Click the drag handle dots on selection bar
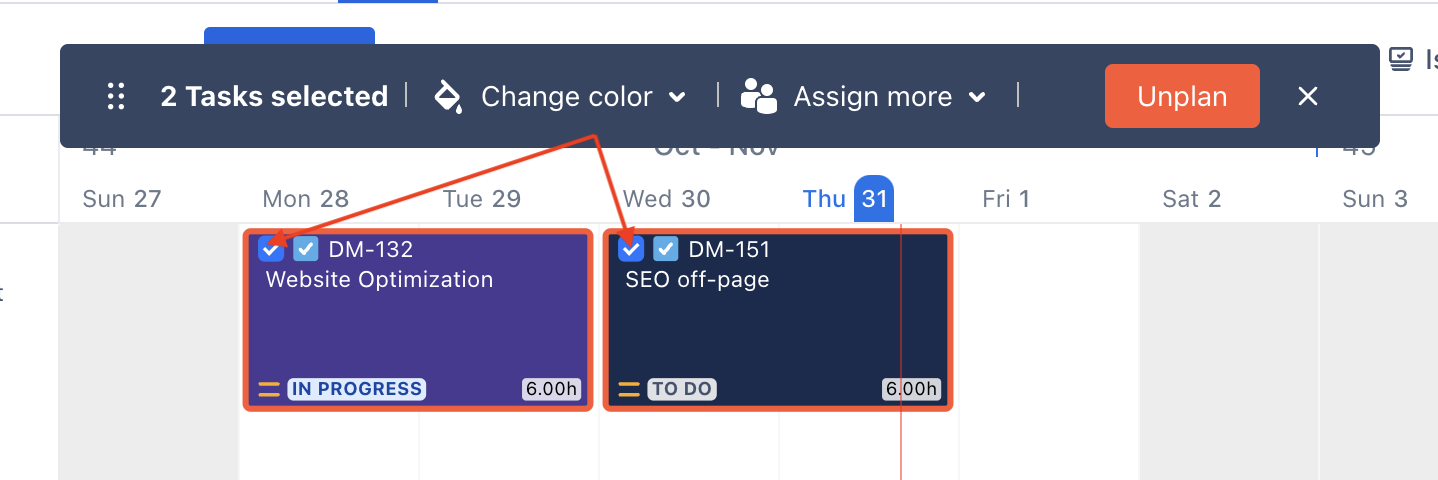The width and height of the screenshot is (1438, 480). pos(116,96)
